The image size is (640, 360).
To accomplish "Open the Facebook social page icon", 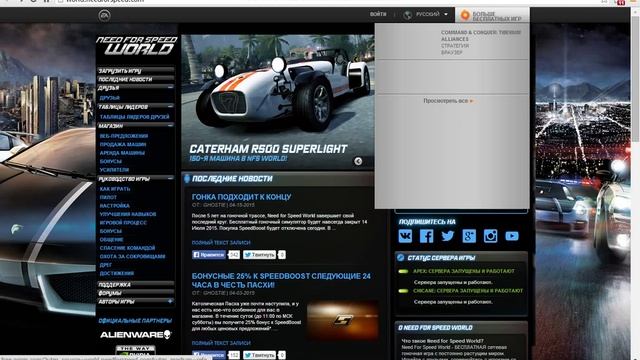I will click(x=427, y=236).
